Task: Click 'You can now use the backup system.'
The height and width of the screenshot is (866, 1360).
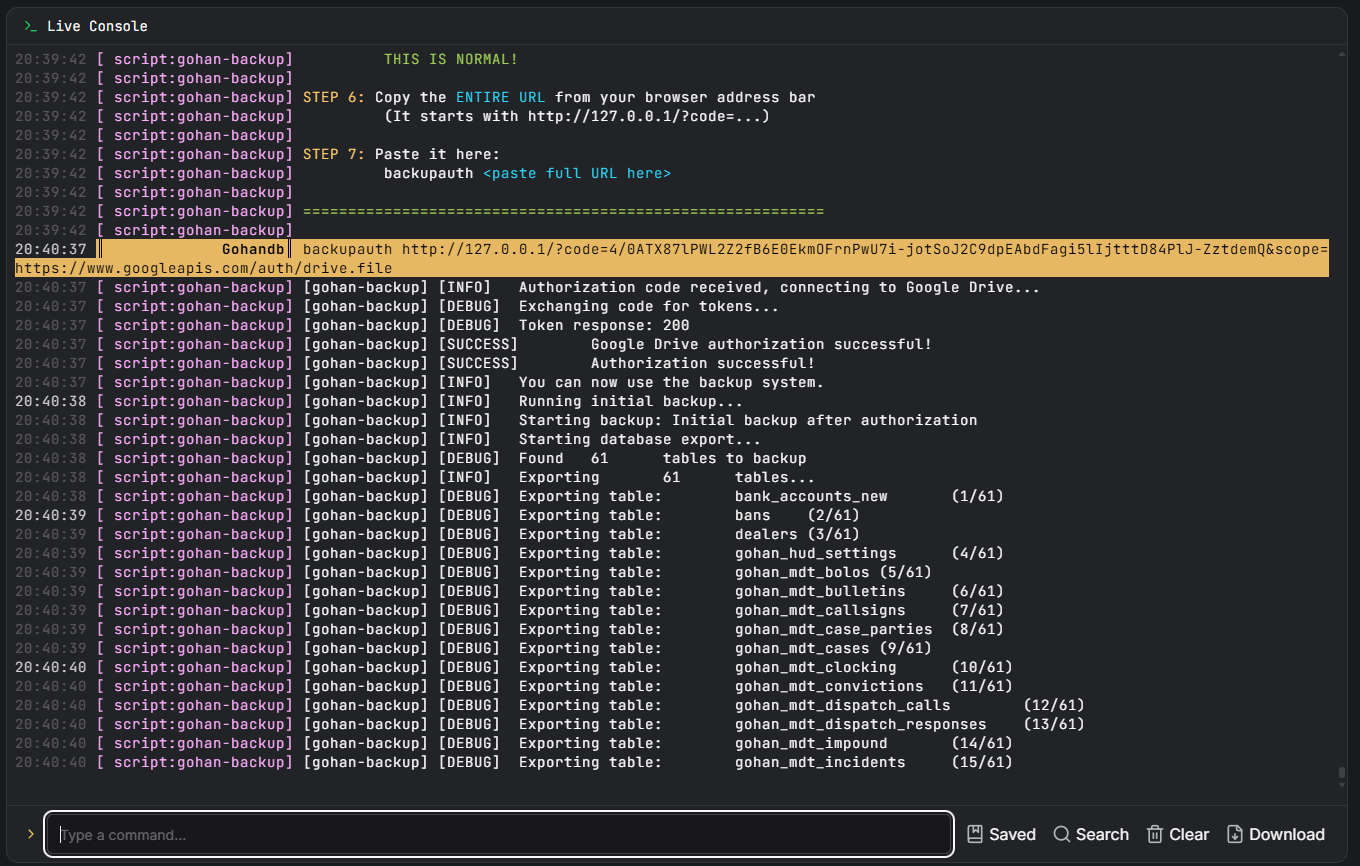Action: pyautogui.click(x=671, y=382)
